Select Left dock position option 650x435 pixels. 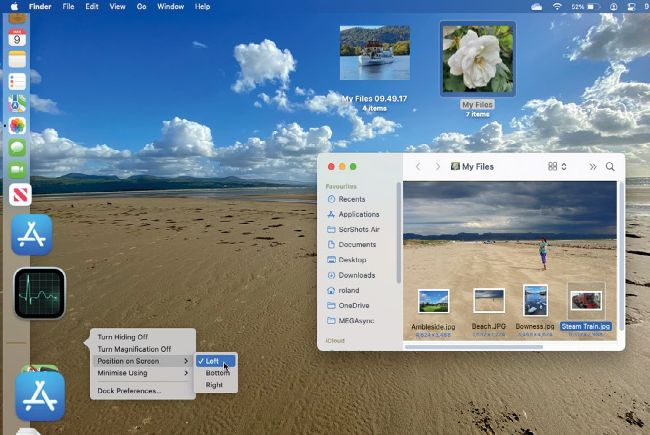[x=212, y=361]
